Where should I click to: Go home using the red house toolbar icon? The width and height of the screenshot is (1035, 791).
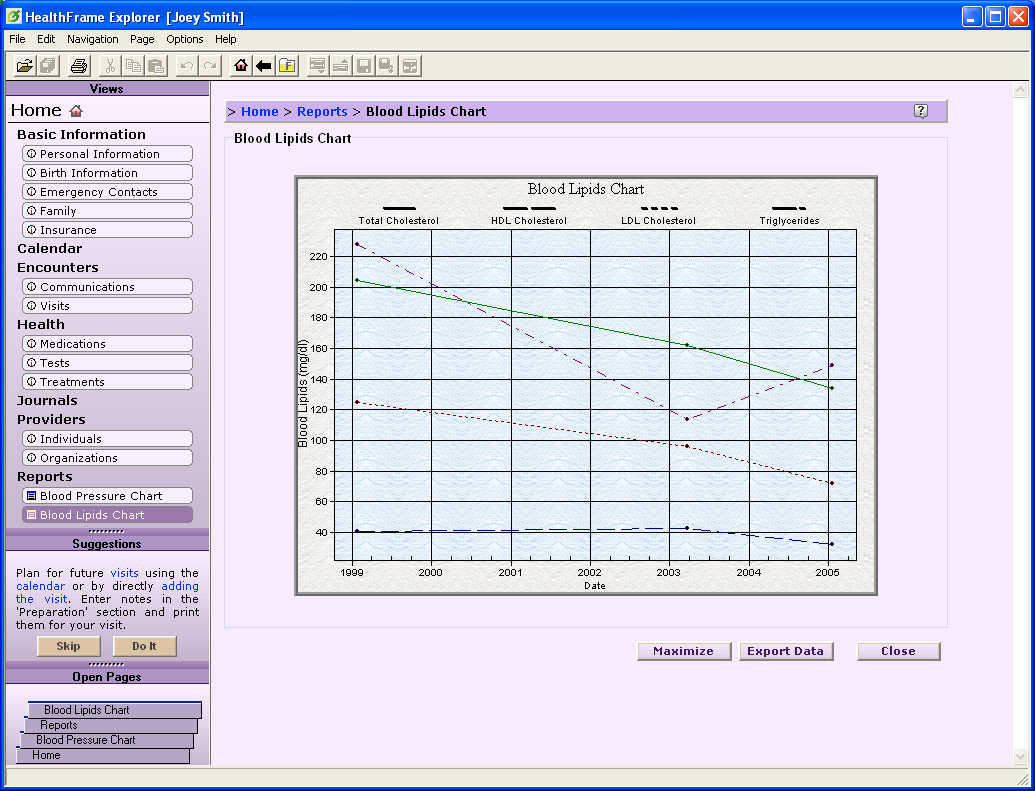pyautogui.click(x=241, y=66)
